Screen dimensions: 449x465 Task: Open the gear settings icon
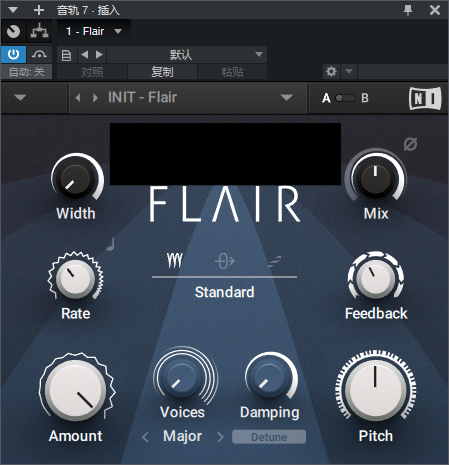click(331, 71)
